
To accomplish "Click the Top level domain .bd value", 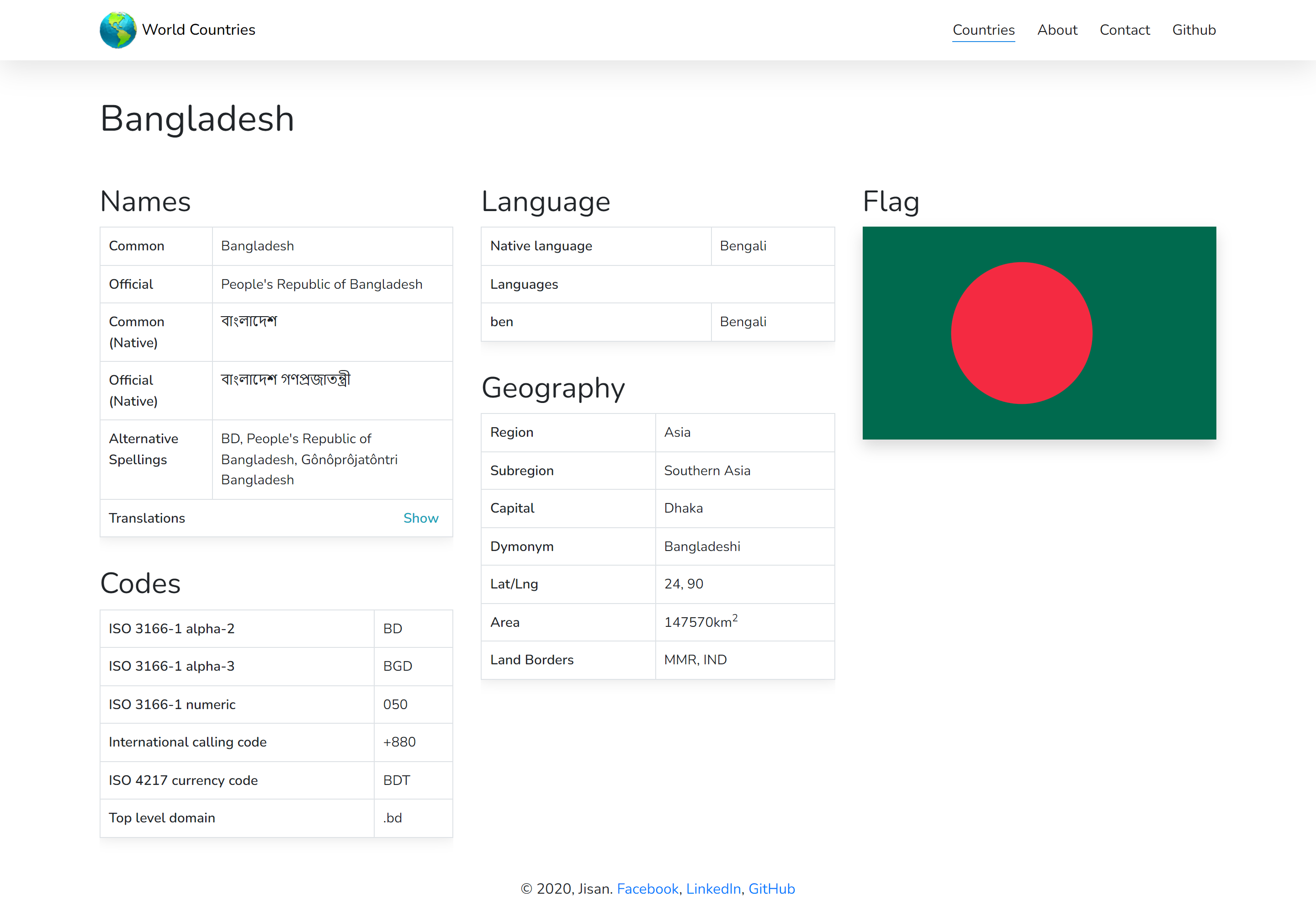I will (x=393, y=818).
